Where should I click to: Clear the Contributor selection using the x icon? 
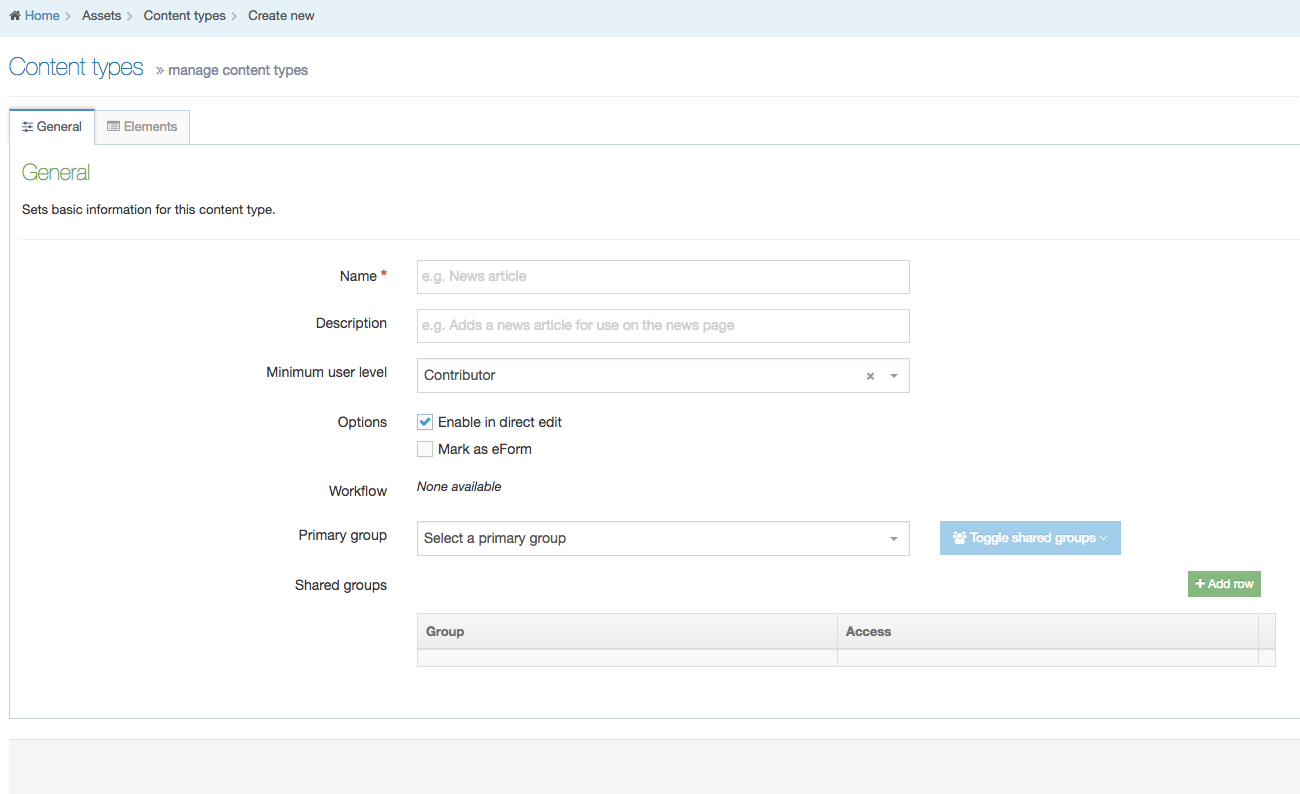pyautogui.click(x=869, y=375)
